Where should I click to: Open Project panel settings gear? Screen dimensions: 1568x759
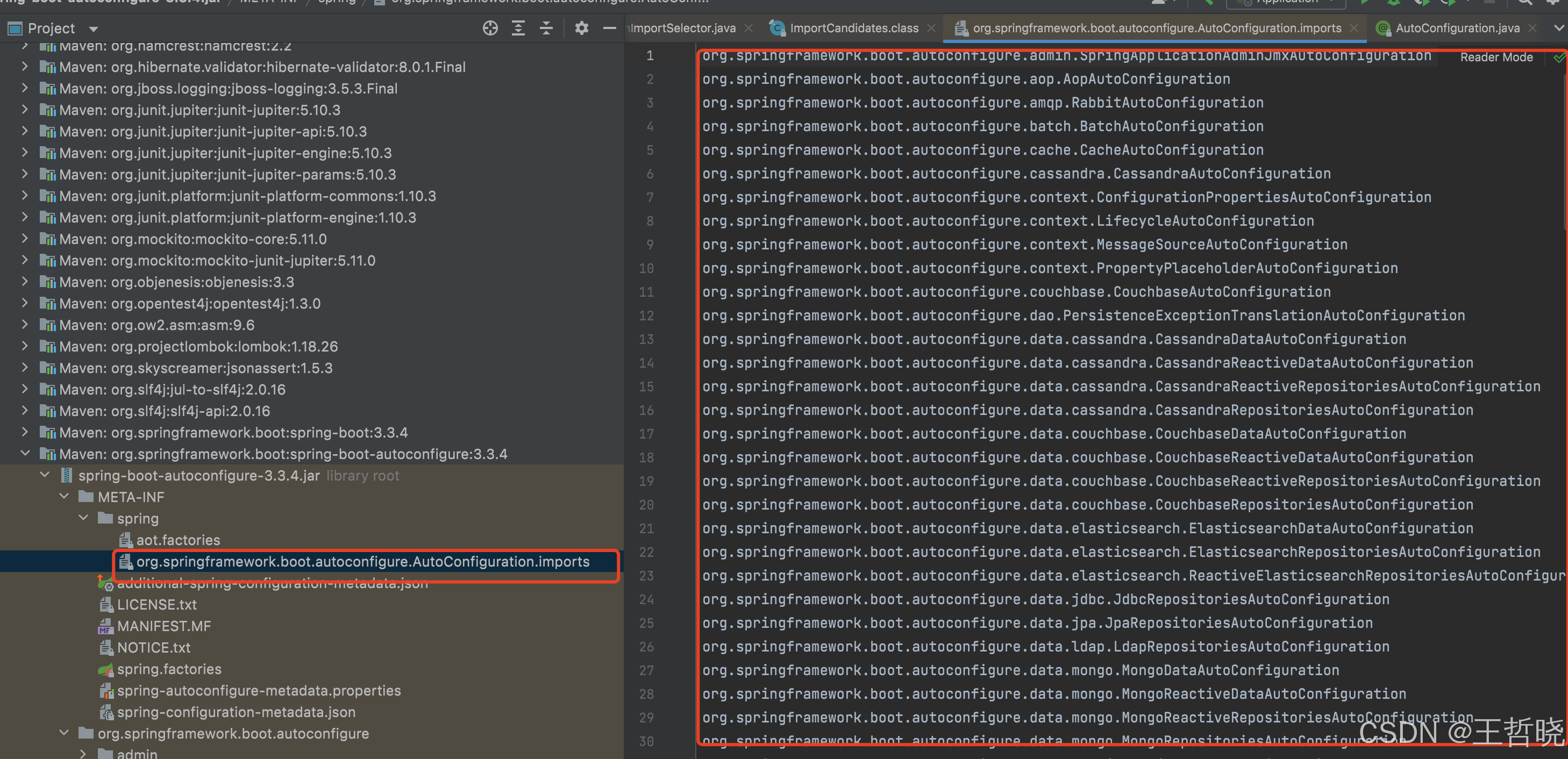tap(581, 28)
